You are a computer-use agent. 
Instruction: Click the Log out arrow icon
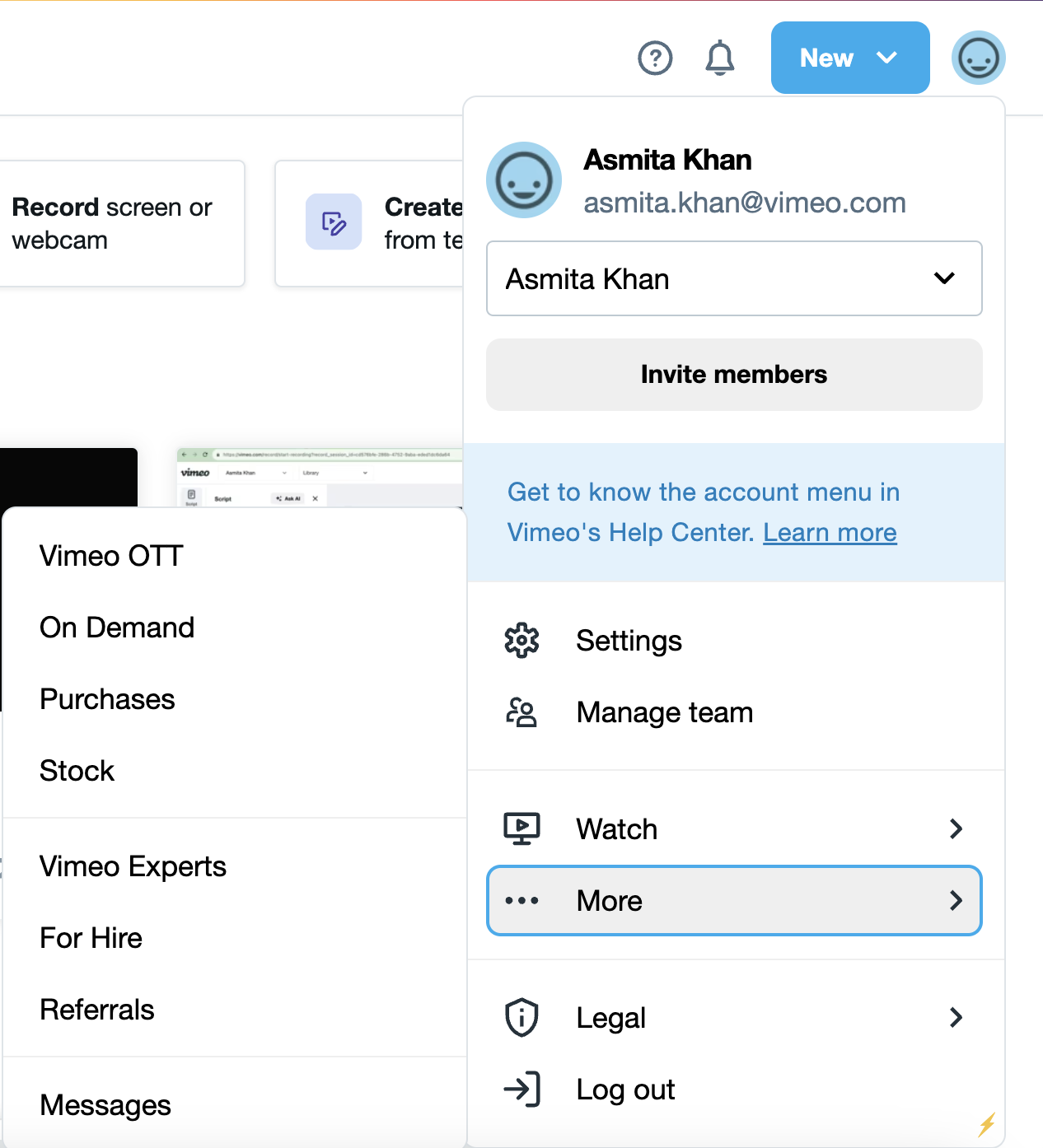(521, 1090)
